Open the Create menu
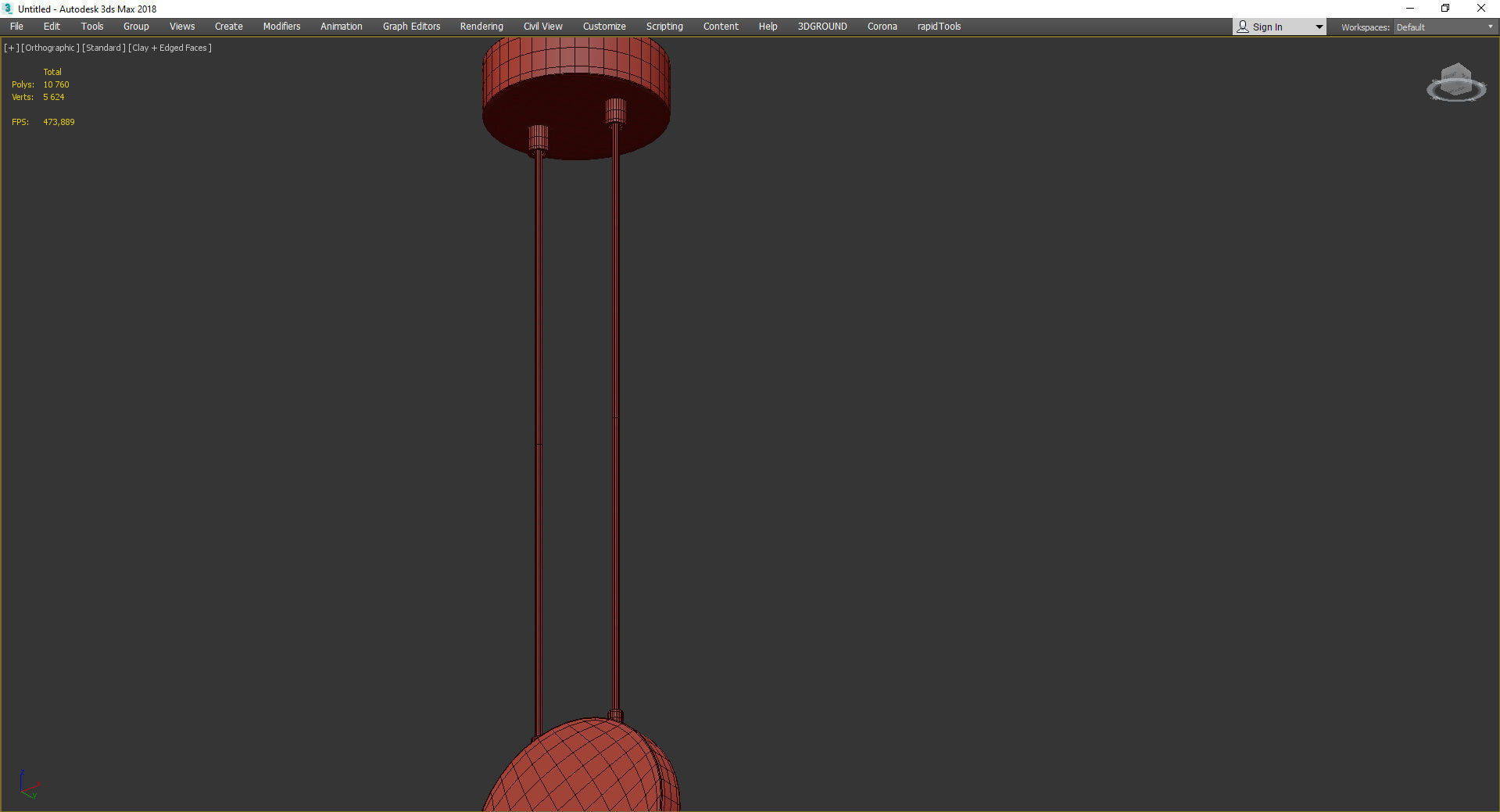 point(229,27)
